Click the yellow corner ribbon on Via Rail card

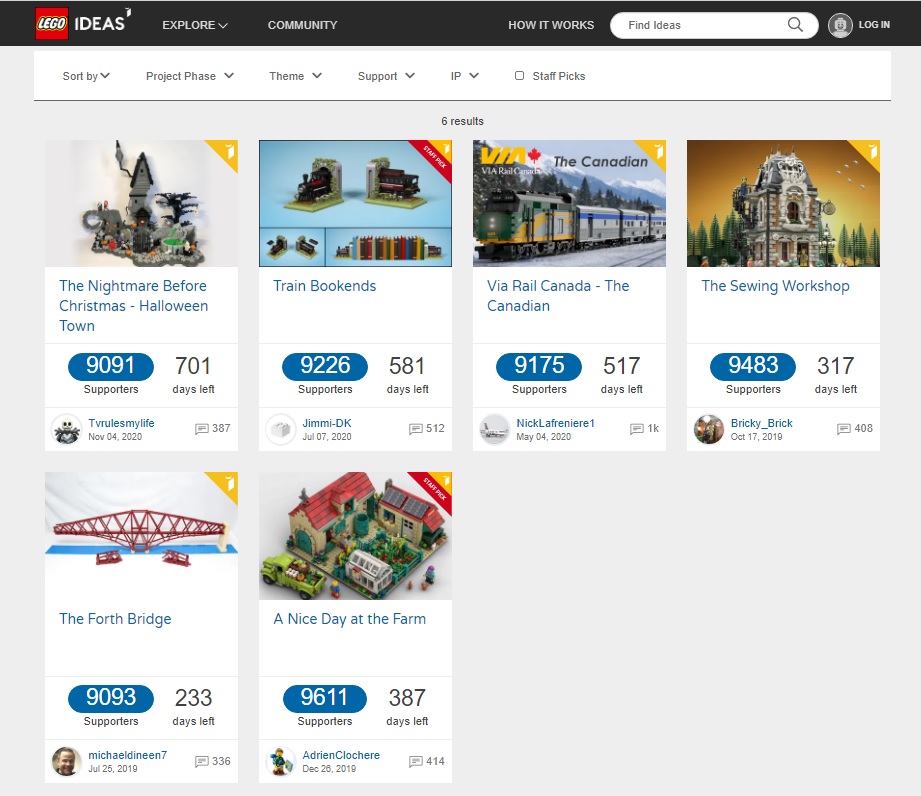coord(654,152)
